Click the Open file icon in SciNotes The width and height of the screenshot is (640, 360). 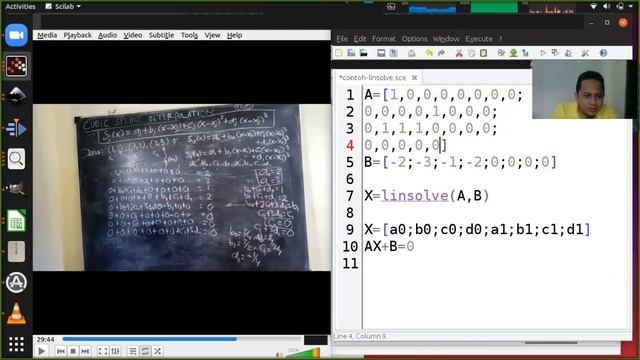point(351,53)
